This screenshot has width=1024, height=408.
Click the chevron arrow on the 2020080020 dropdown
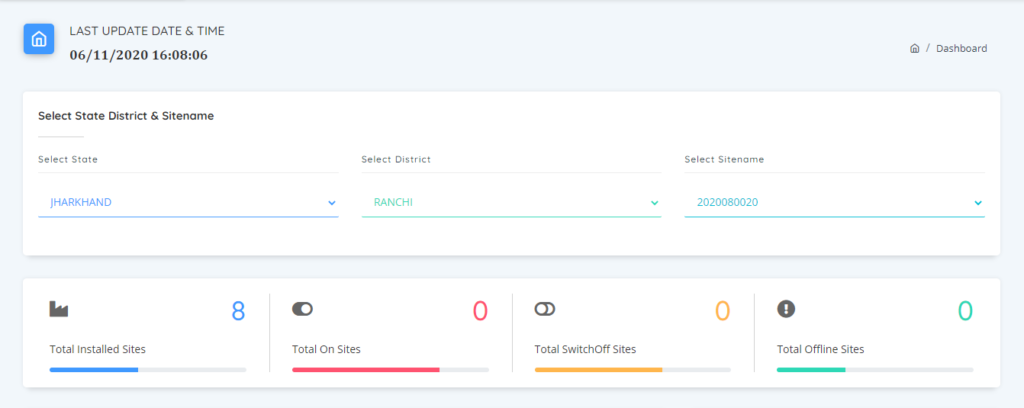pos(978,203)
